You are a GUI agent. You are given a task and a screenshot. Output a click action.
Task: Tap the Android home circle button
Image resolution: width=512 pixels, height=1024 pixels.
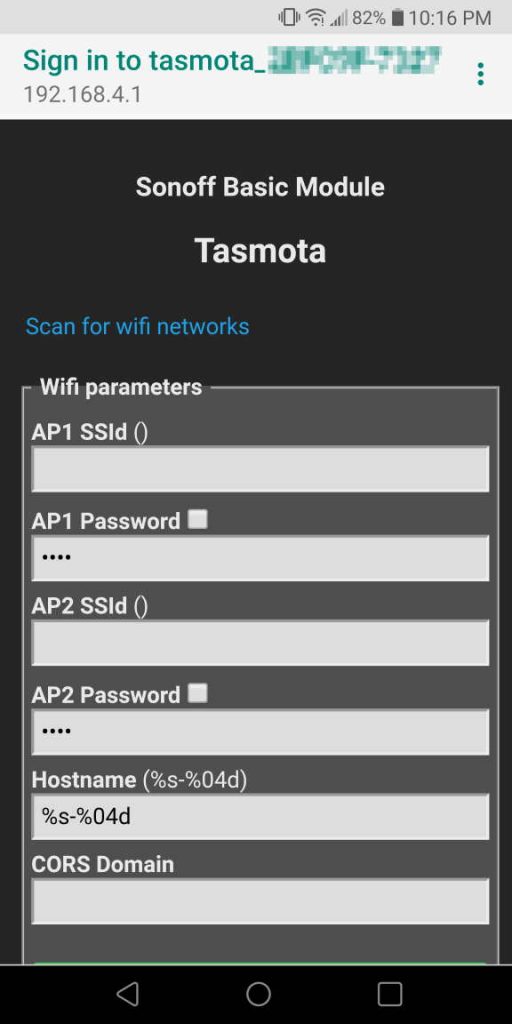[259, 994]
